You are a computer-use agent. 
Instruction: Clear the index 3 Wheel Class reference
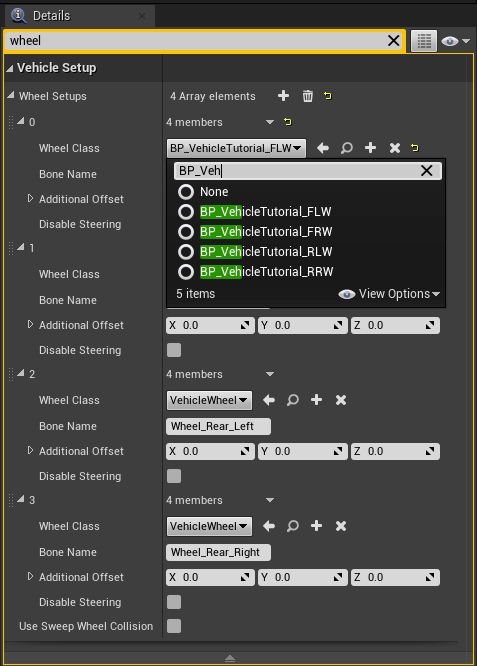click(x=341, y=526)
